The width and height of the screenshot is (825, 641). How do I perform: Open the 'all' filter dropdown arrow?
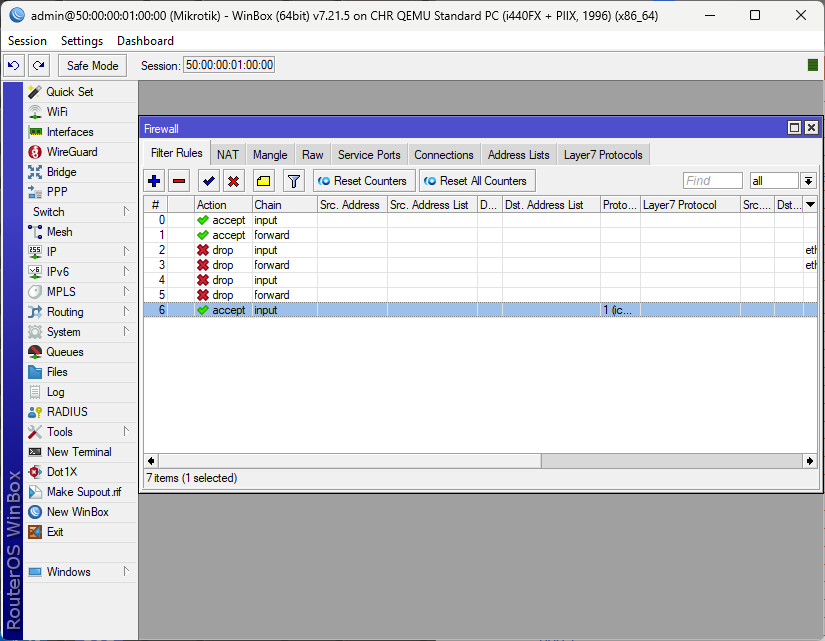coord(809,181)
